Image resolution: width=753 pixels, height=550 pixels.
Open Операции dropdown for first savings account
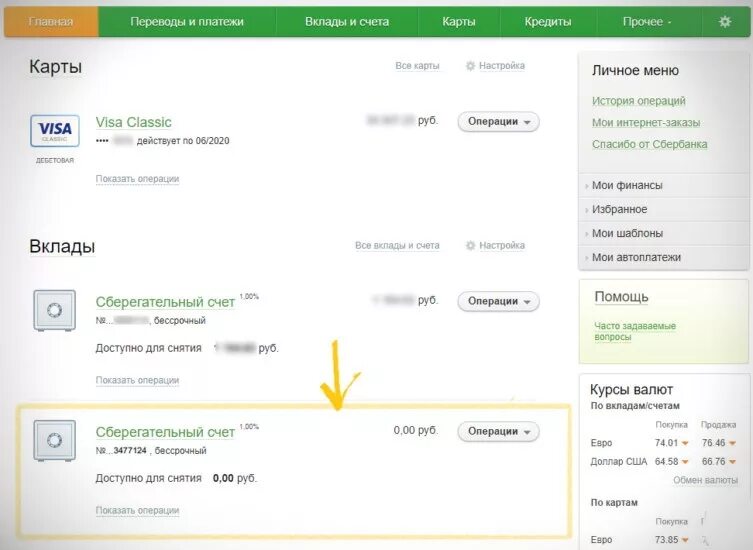[x=498, y=301]
